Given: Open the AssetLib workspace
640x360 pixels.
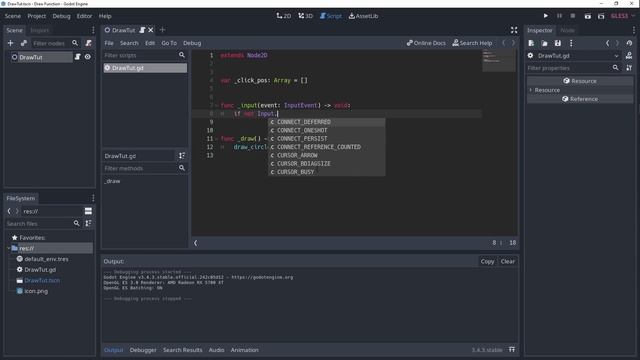Looking at the screenshot, I should tap(363, 16).
